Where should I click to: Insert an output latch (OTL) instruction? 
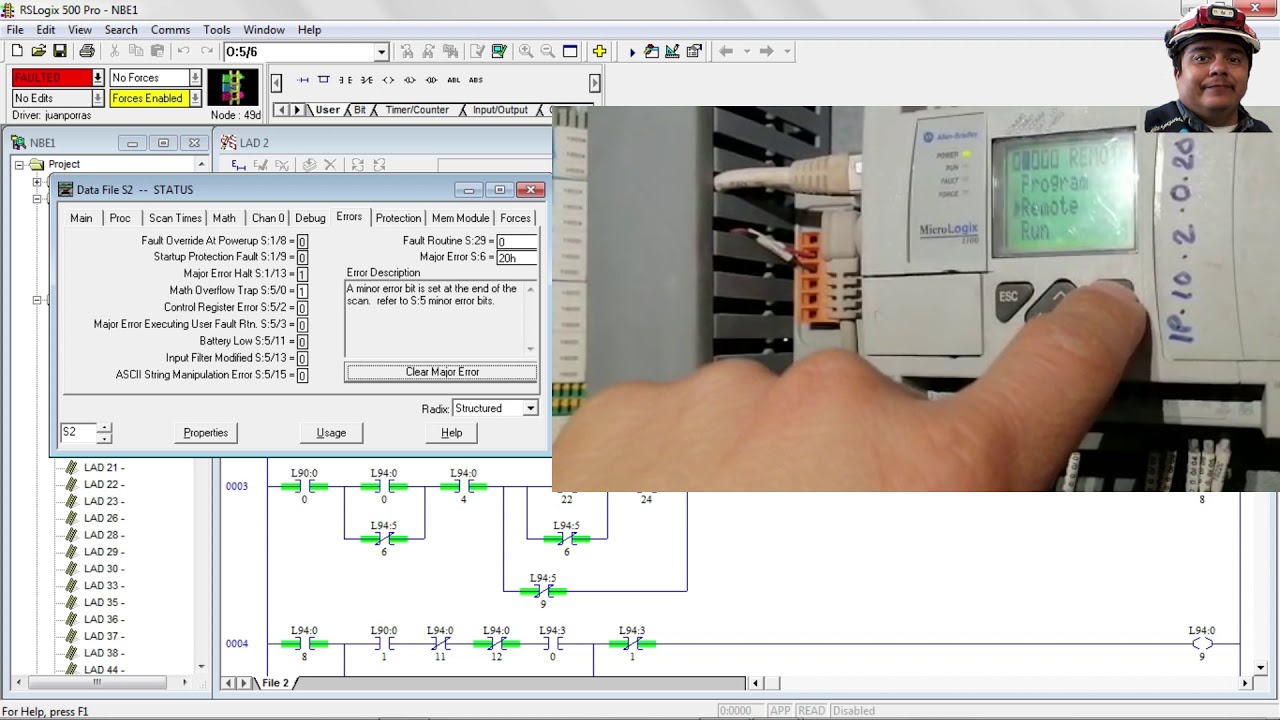[410, 80]
